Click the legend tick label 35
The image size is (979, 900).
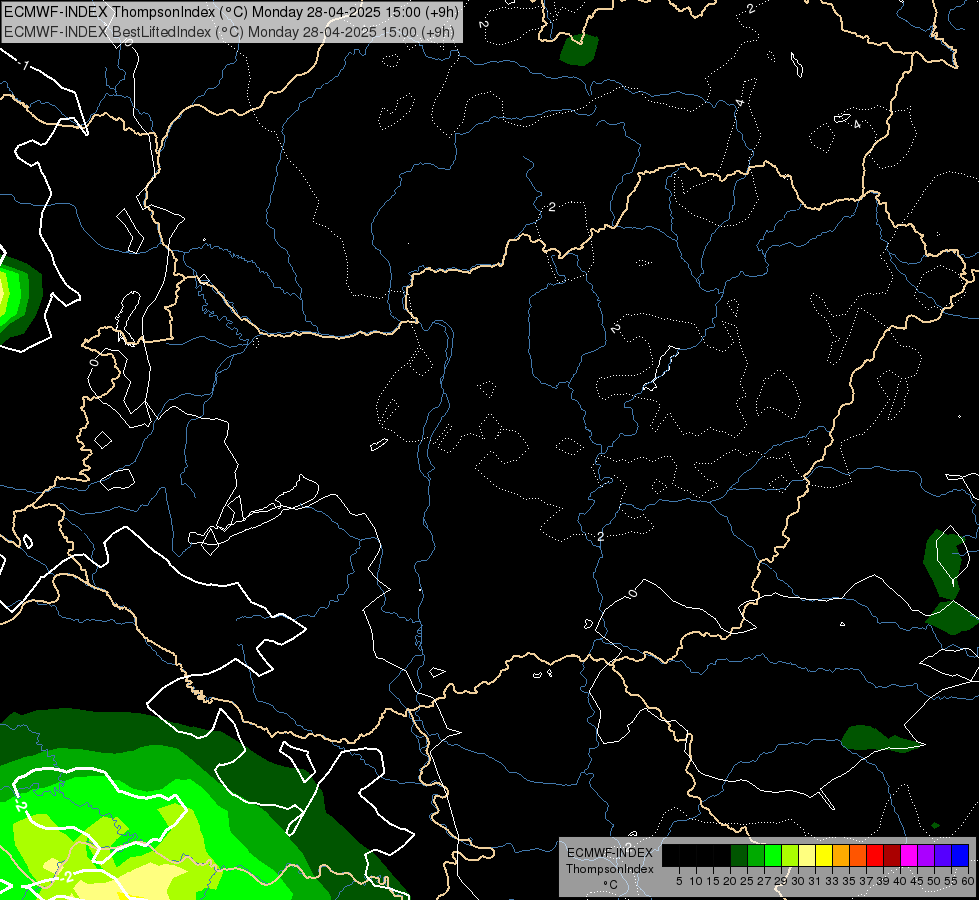(849, 881)
